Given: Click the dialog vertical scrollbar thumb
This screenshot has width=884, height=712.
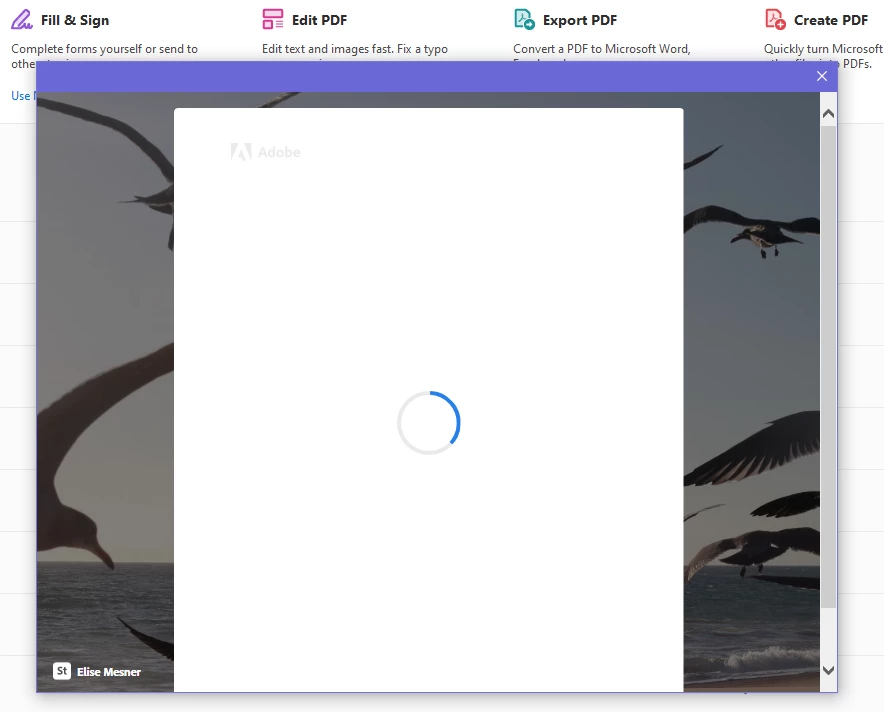Looking at the screenshot, I should [x=828, y=366].
